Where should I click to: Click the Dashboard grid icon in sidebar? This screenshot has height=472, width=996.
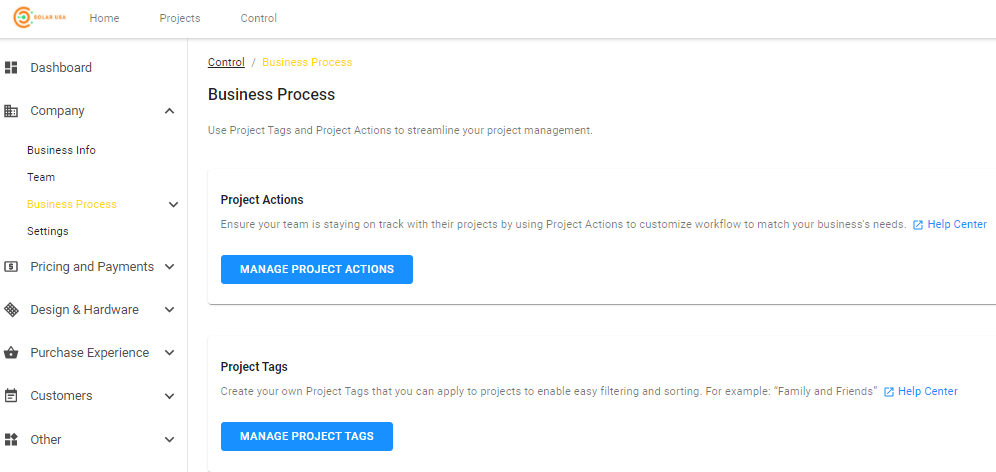[x=11, y=67]
